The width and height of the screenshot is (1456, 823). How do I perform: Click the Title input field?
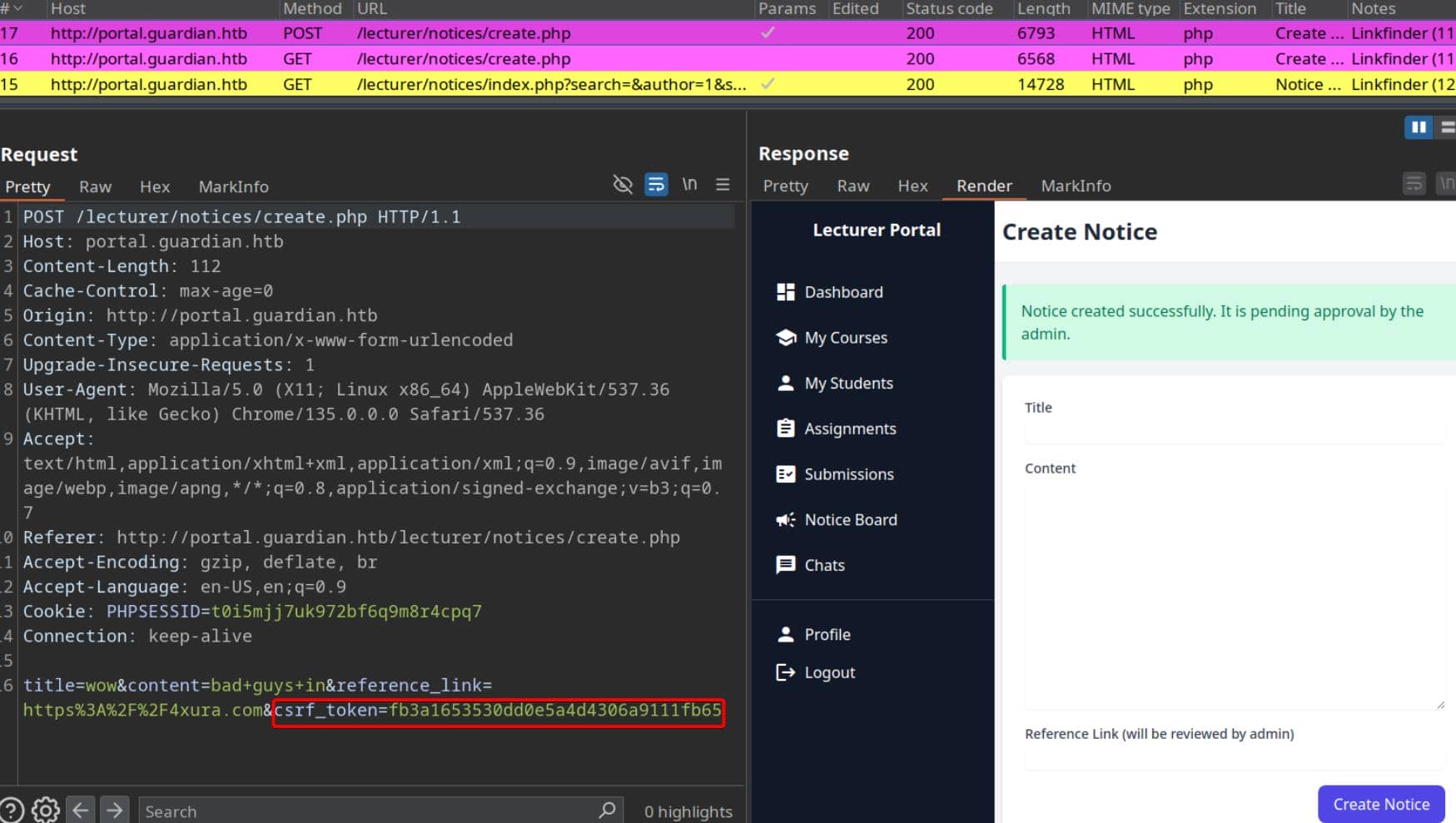coord(1233,431)
